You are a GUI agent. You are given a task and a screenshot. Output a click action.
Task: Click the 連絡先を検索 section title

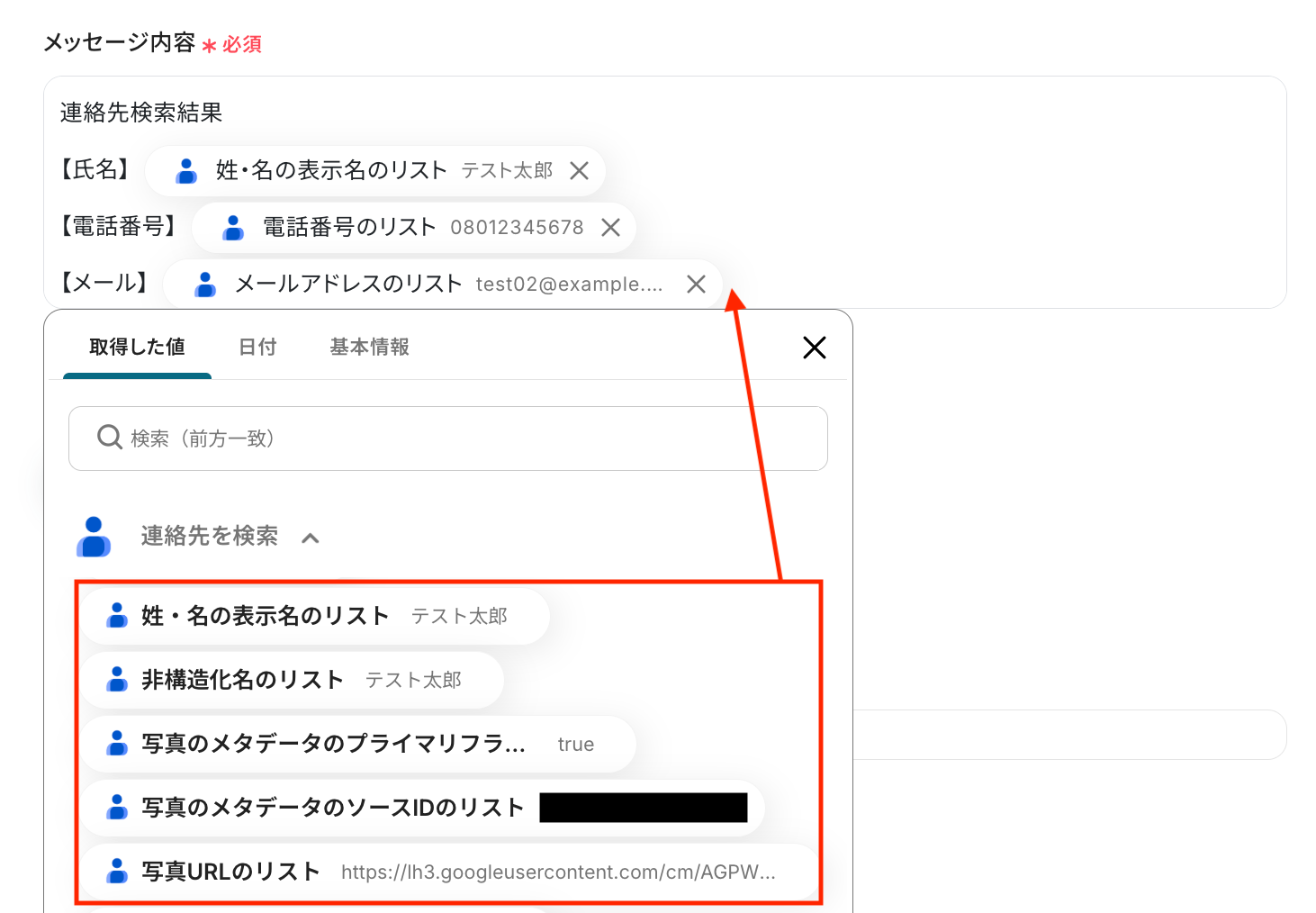pyautogui.click(x=210, y=537)
